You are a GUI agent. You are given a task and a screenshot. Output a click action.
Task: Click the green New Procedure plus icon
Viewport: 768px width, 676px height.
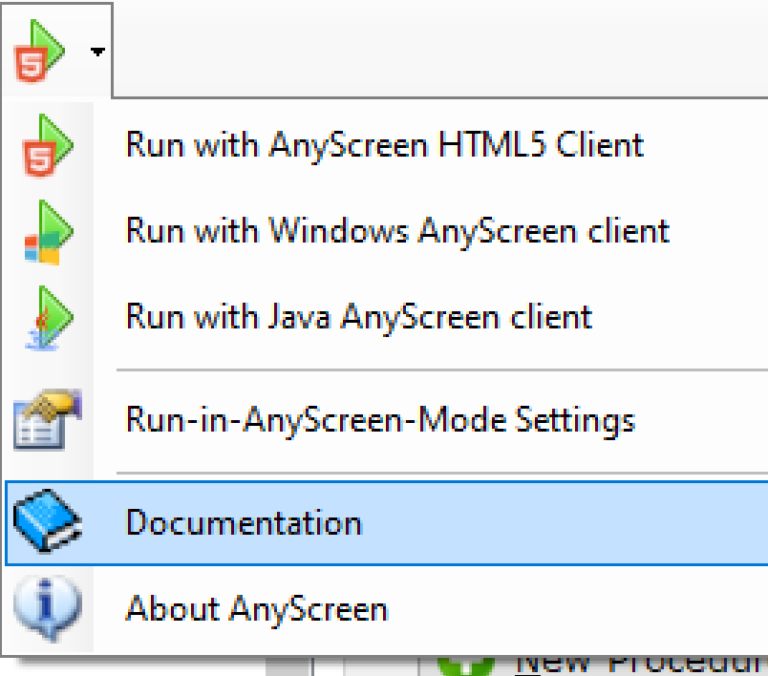click(x=466, y=665)
